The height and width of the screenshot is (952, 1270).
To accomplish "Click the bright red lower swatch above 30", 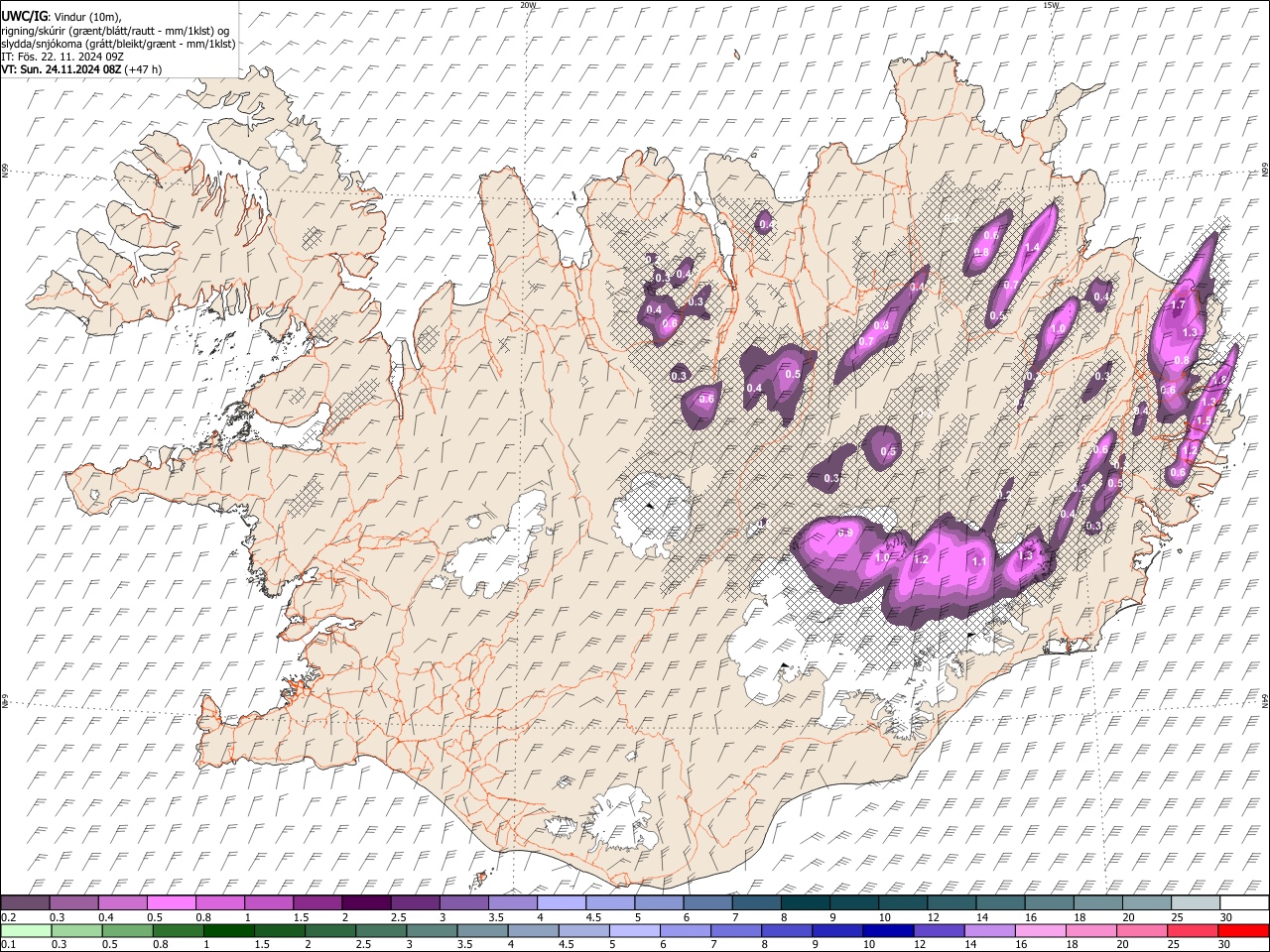I will click(1244, 931).
